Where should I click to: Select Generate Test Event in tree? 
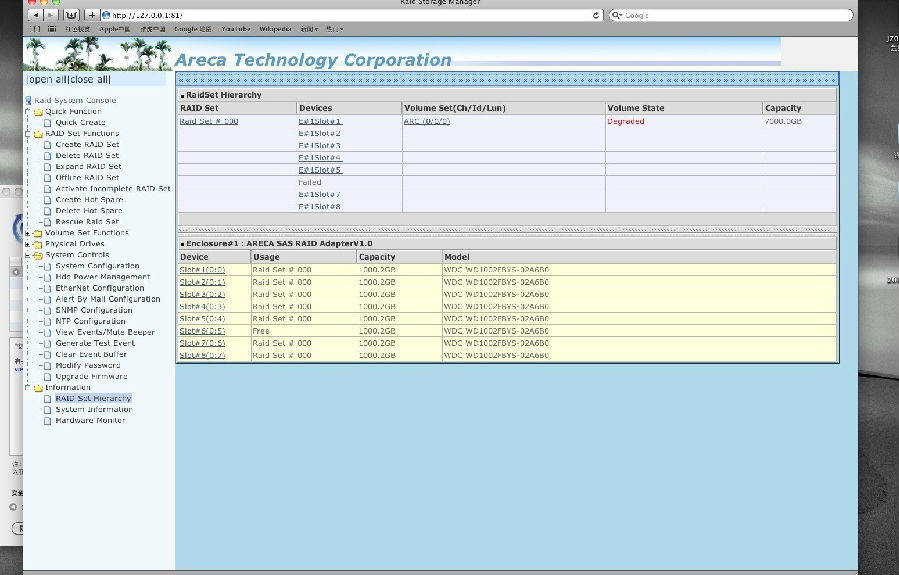click(95, 343)
